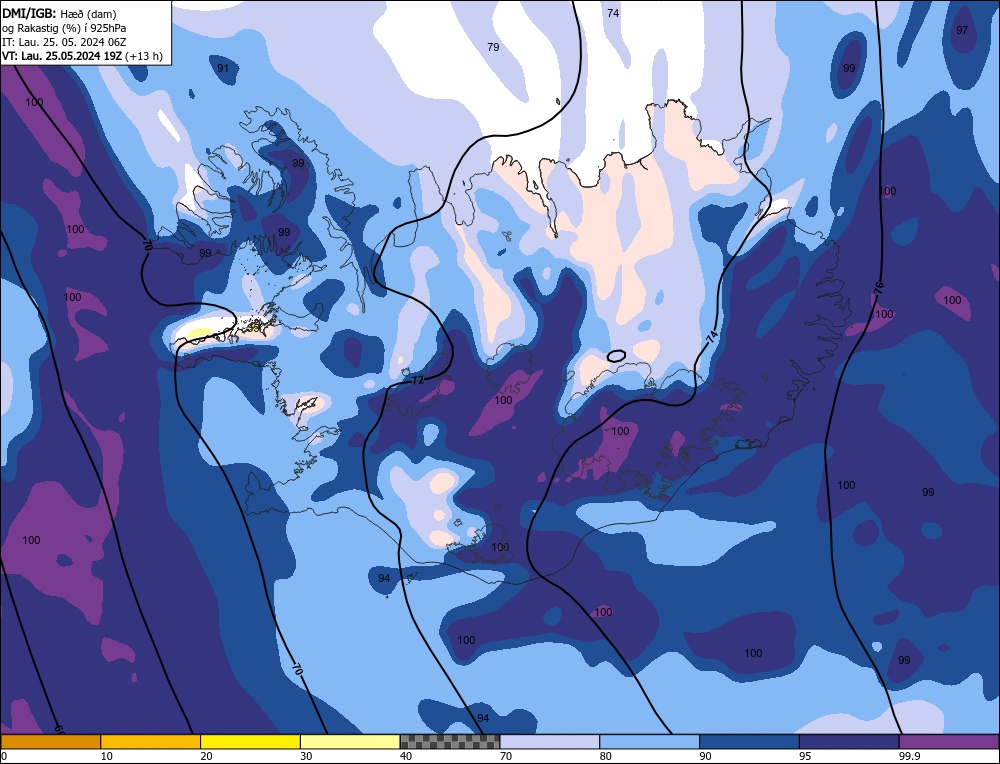Viewport: 1000px width, 764px height.
Task: Click the 'IT: Lau. 25. 05. 2024 06Z' line
Action: tap(64, 42)
